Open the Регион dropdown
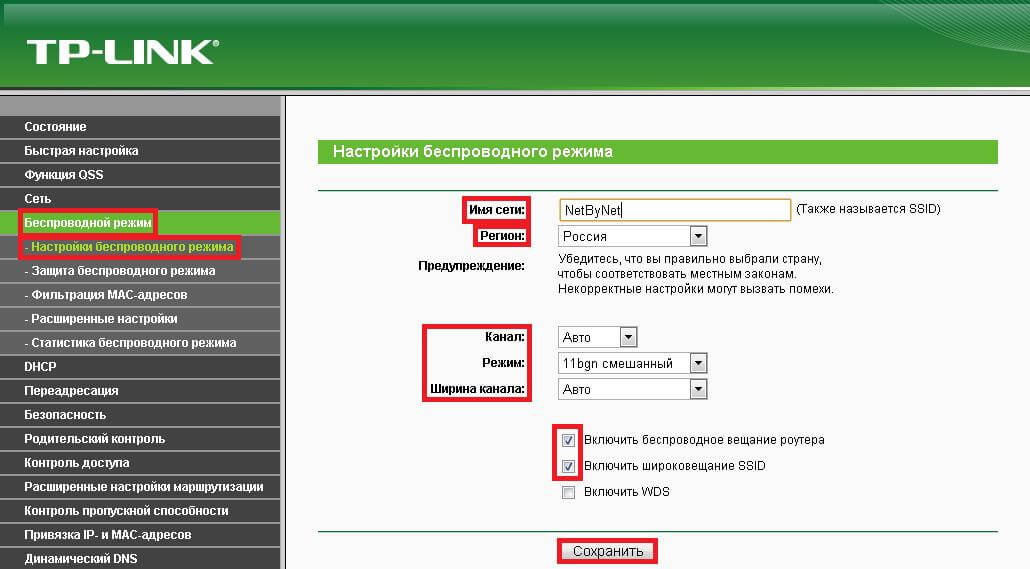Image resolution: width=1030 pixels, height=569 pixels. [x=632, y=236]
